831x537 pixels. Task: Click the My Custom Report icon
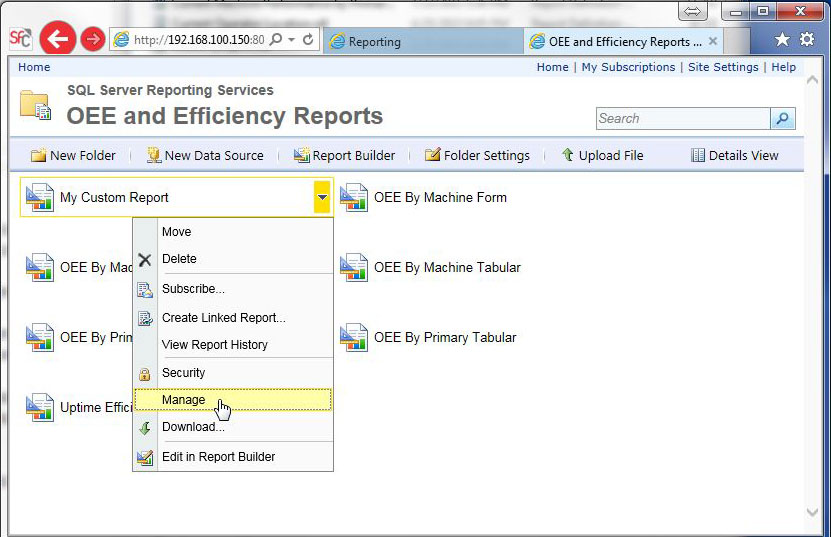40,197
